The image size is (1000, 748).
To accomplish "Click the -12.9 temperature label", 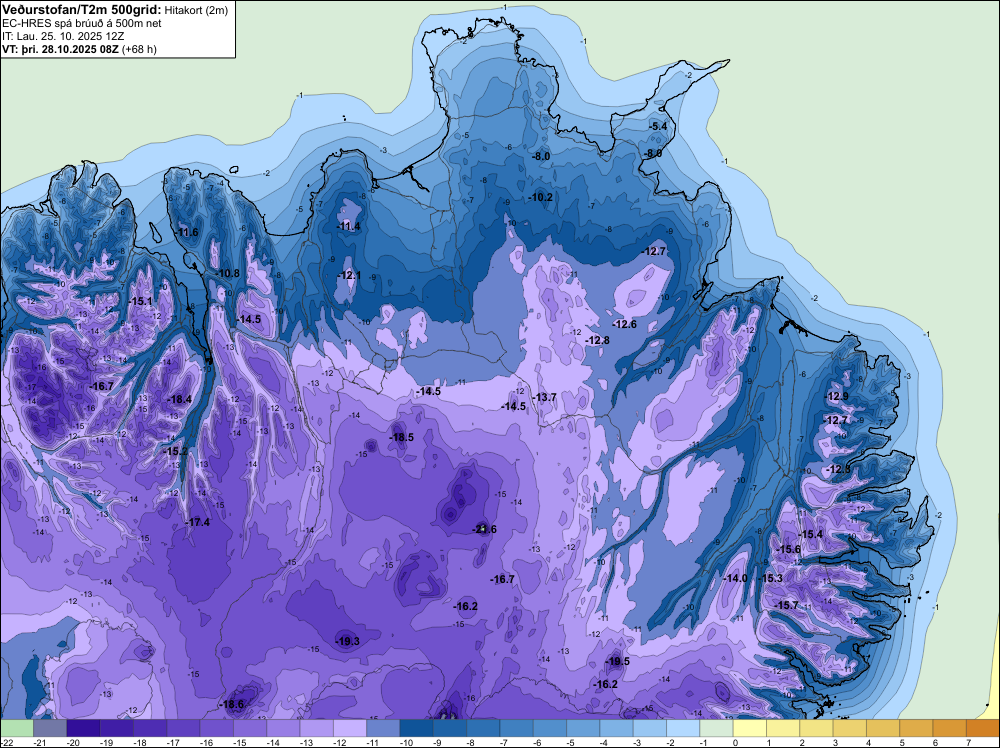I will [x=837, y=396].
